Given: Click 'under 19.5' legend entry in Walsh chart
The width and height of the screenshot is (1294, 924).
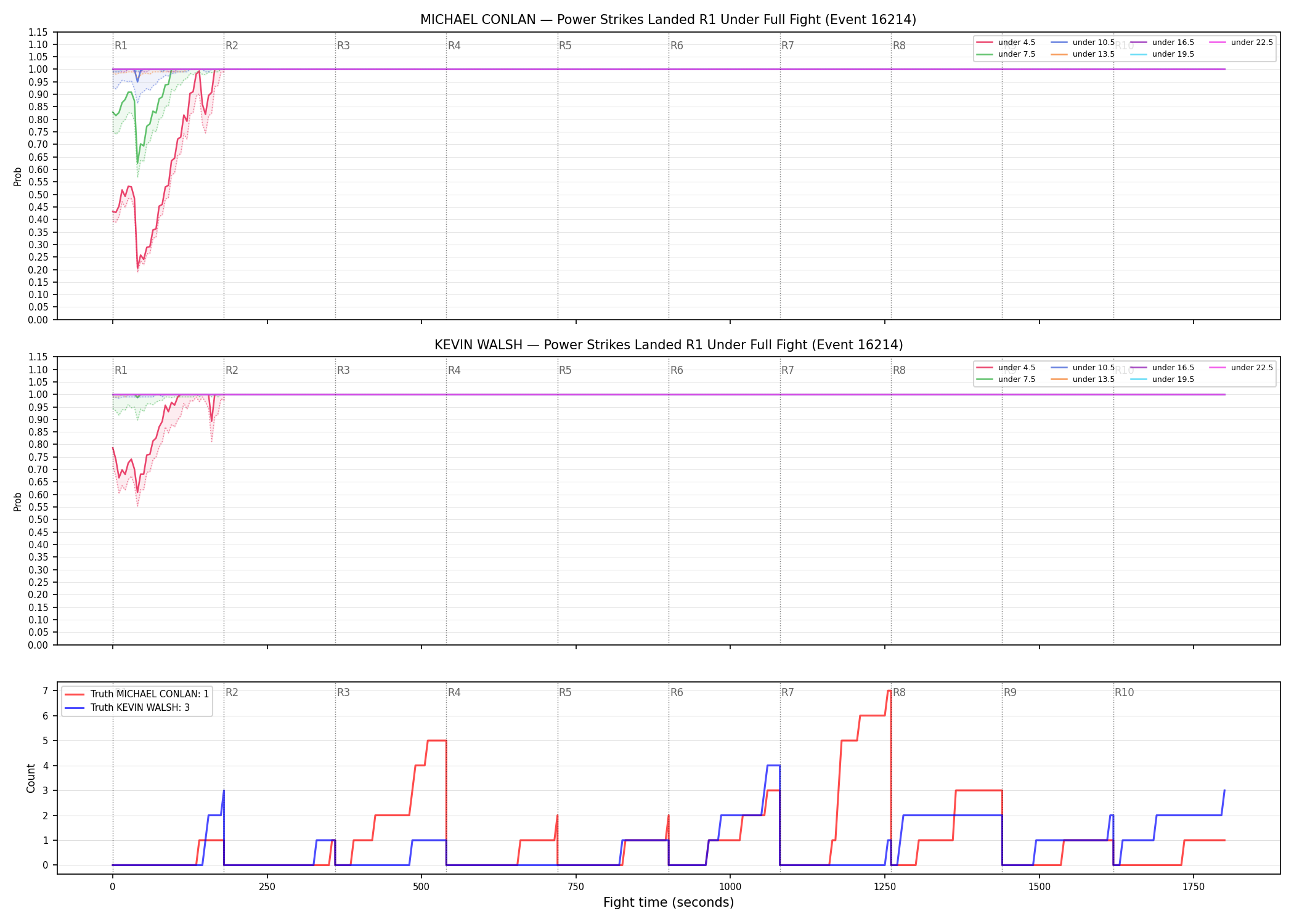Looking at the screenshot, I should click(x=1162, y=379).
